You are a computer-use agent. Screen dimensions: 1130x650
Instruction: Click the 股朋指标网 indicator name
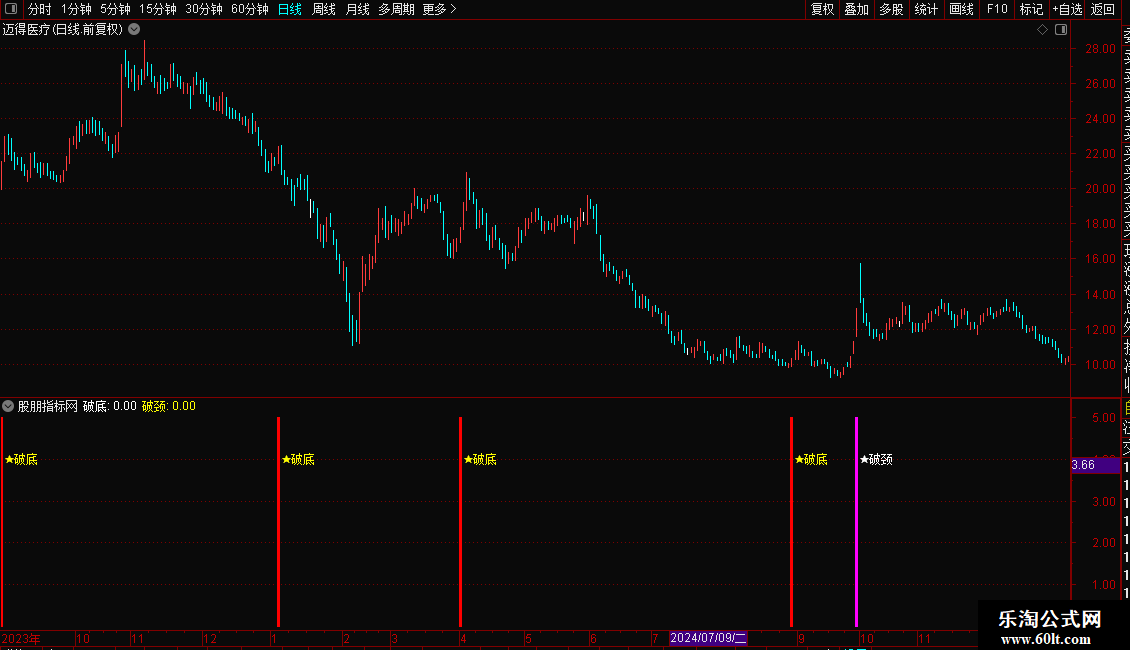pos(48,406)
